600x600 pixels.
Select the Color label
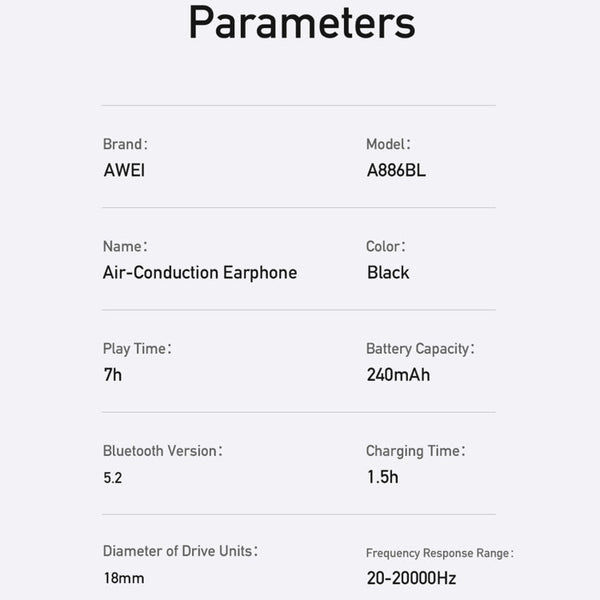click(386, 246)
